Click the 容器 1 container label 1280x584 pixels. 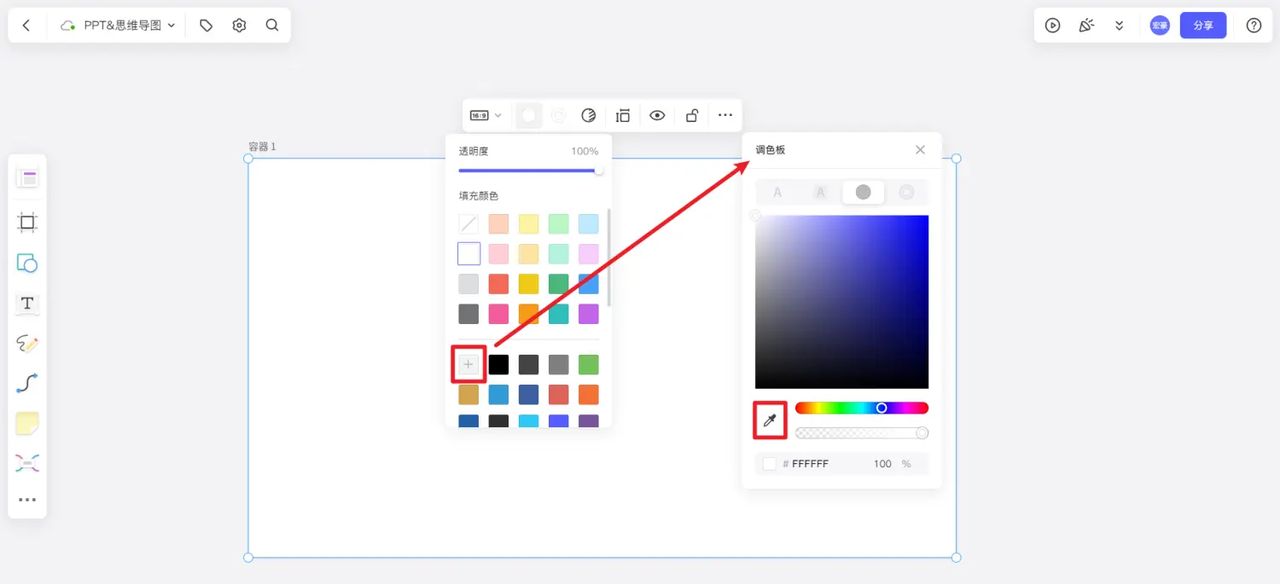click(x=262, y=147)
